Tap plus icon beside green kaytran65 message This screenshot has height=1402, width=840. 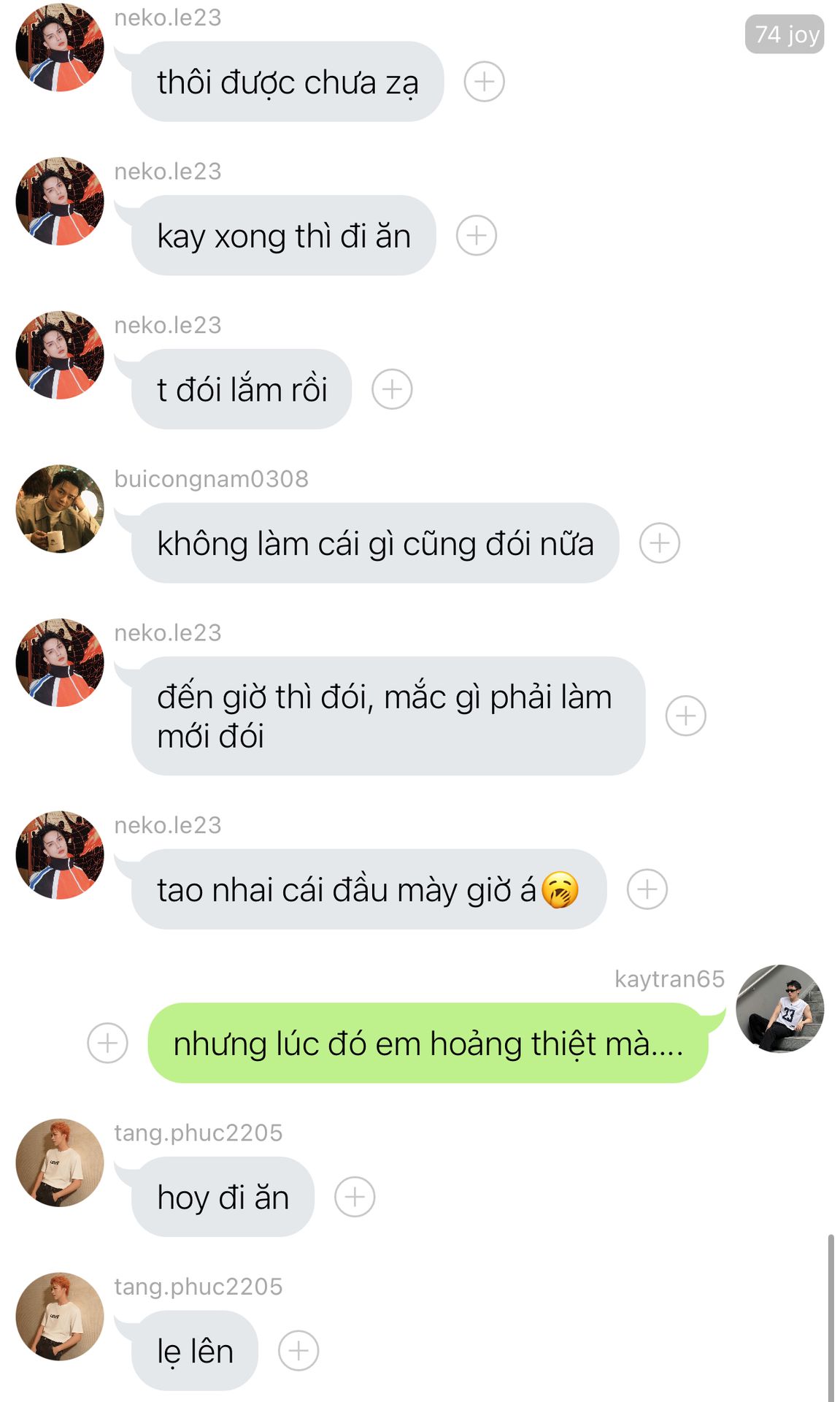point(107,1043)
